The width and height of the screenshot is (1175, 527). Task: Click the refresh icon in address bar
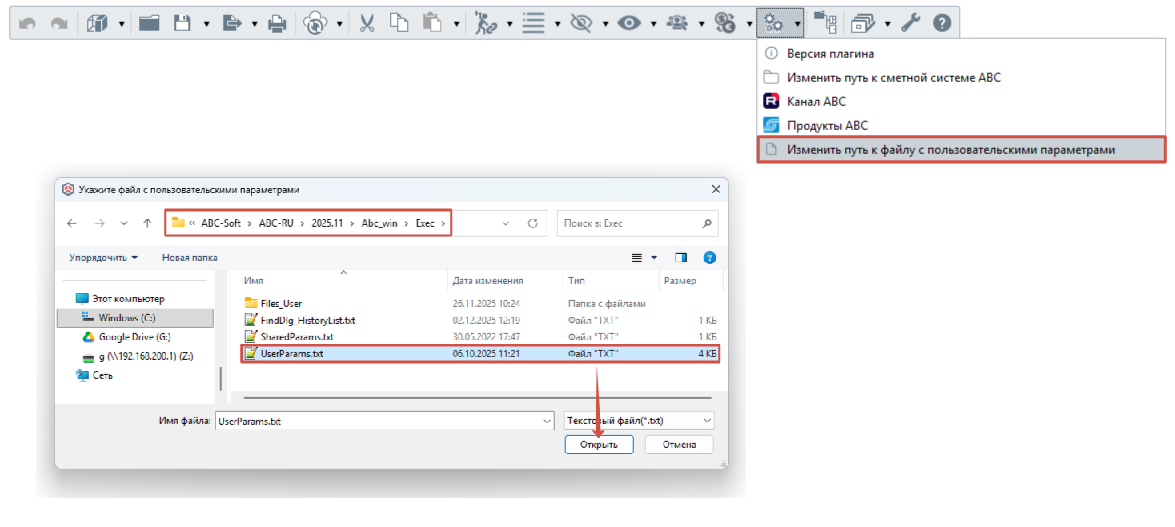534,223
